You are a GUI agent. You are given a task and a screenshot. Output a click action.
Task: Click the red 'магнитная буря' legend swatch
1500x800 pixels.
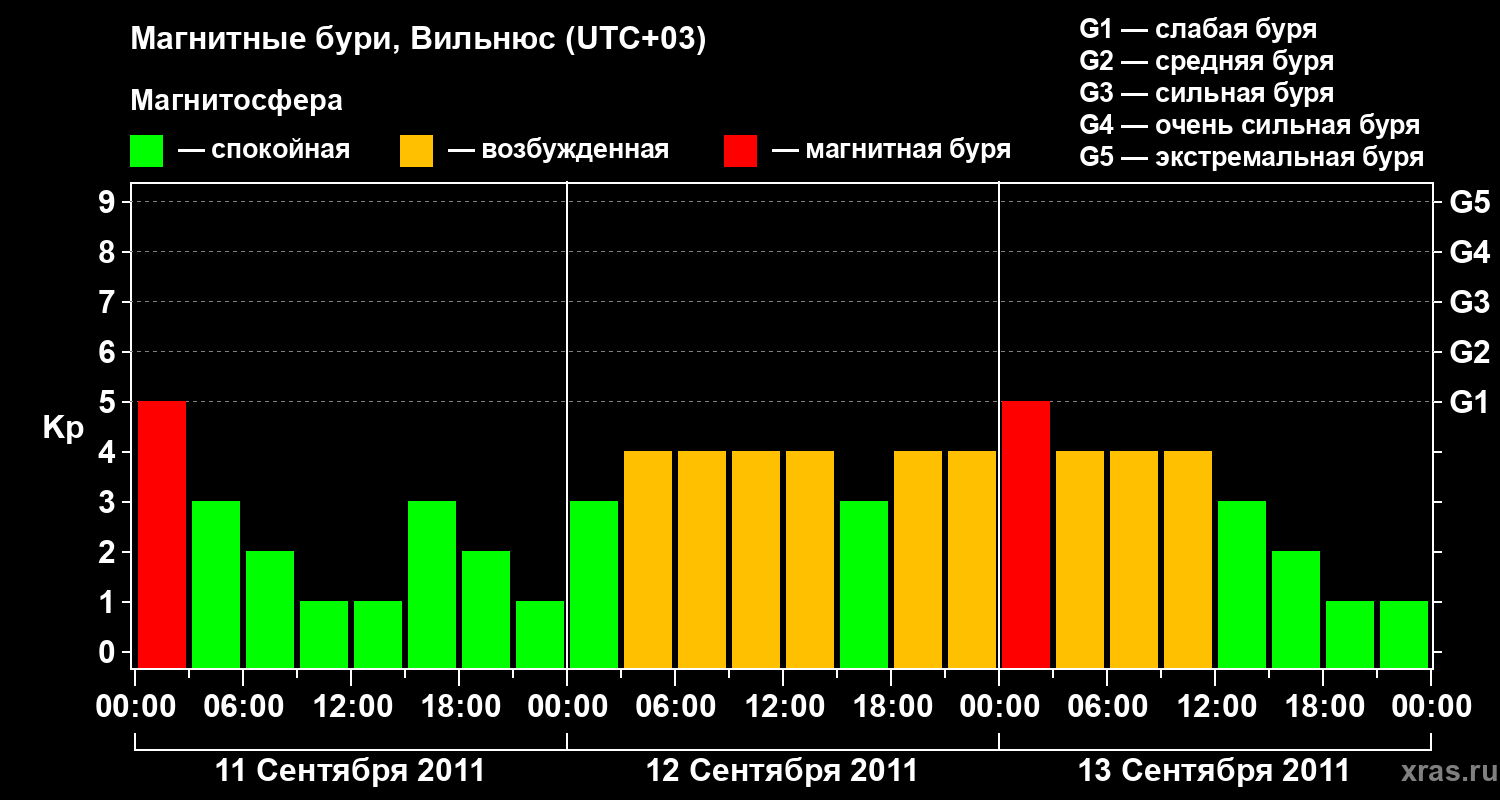[x=741, y=151]
